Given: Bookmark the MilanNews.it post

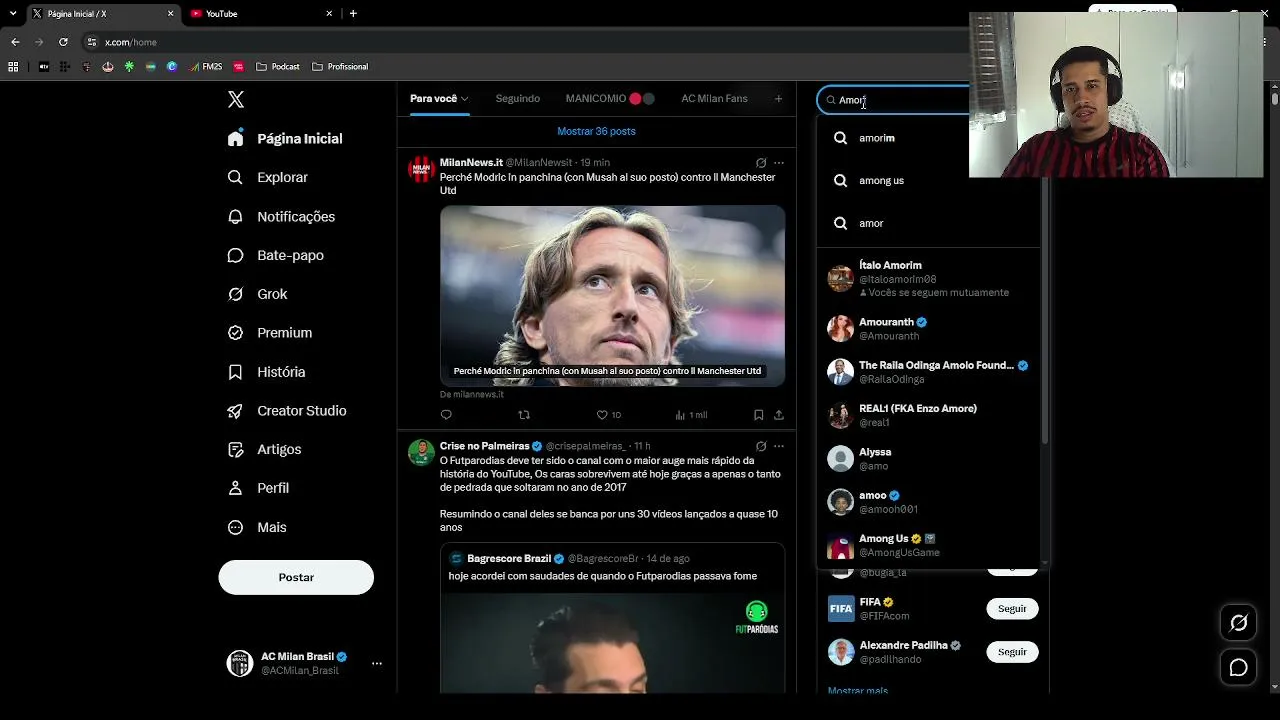Looking at the screenshot, I should click(x=758, y=415).
